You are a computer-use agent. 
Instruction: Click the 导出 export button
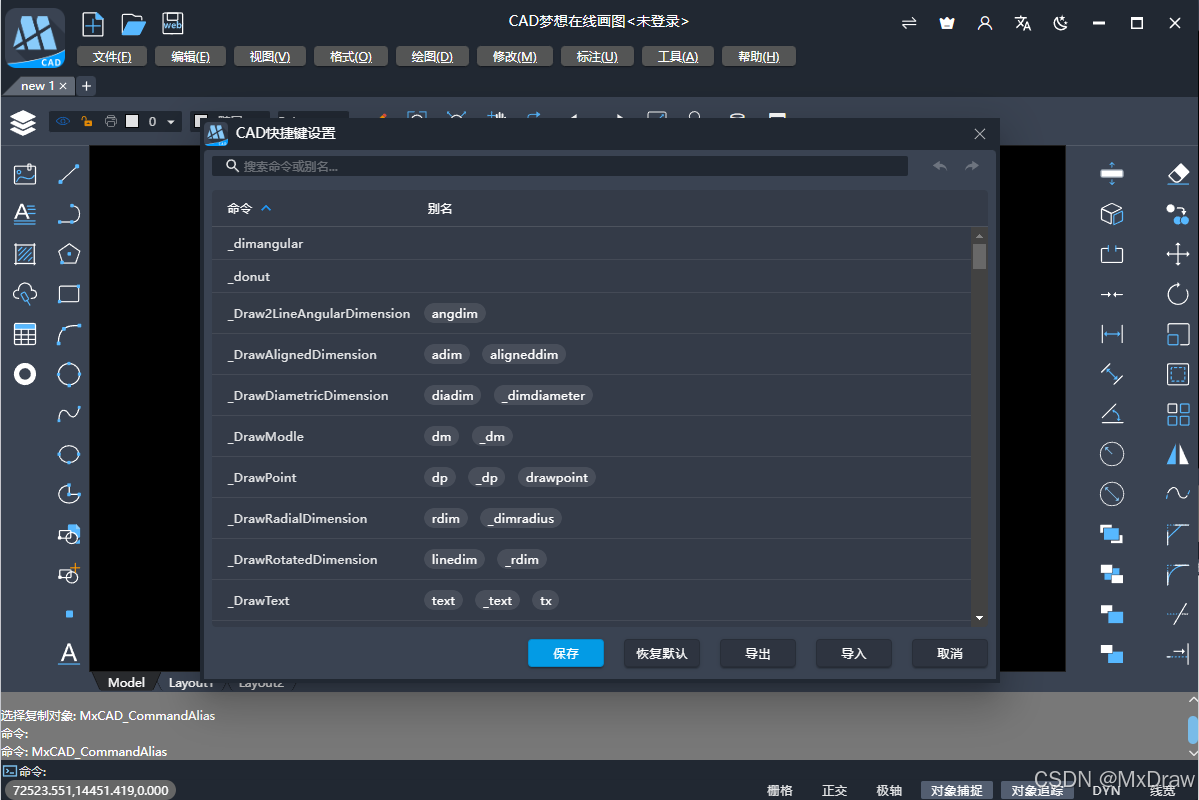[758, 653]
